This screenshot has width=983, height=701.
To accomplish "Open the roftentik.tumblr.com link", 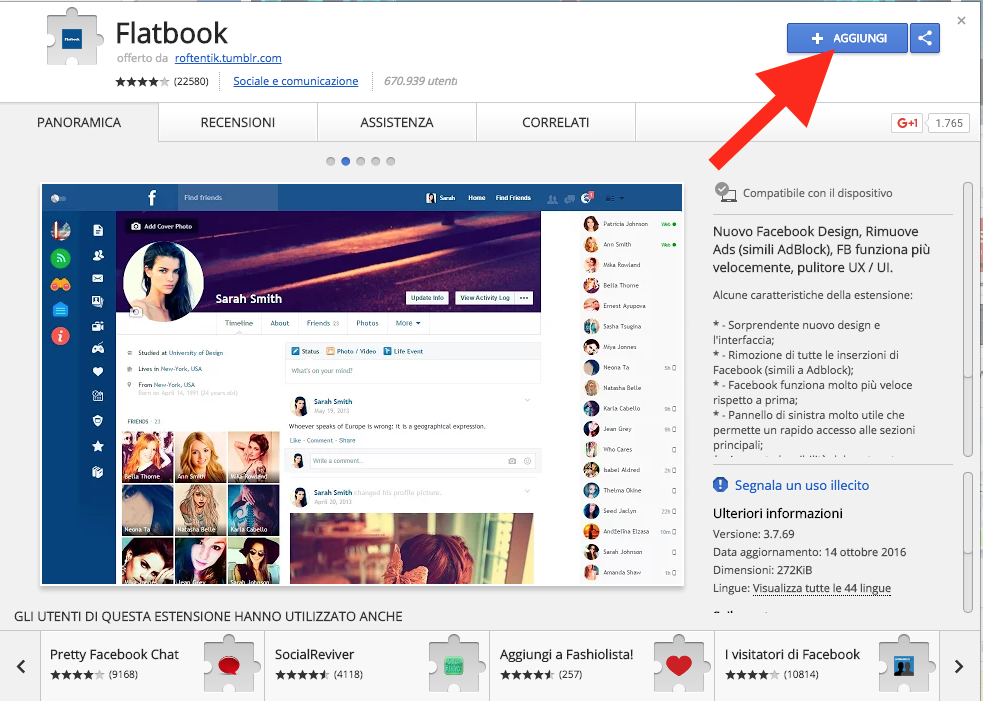I will tap(228, 58).
